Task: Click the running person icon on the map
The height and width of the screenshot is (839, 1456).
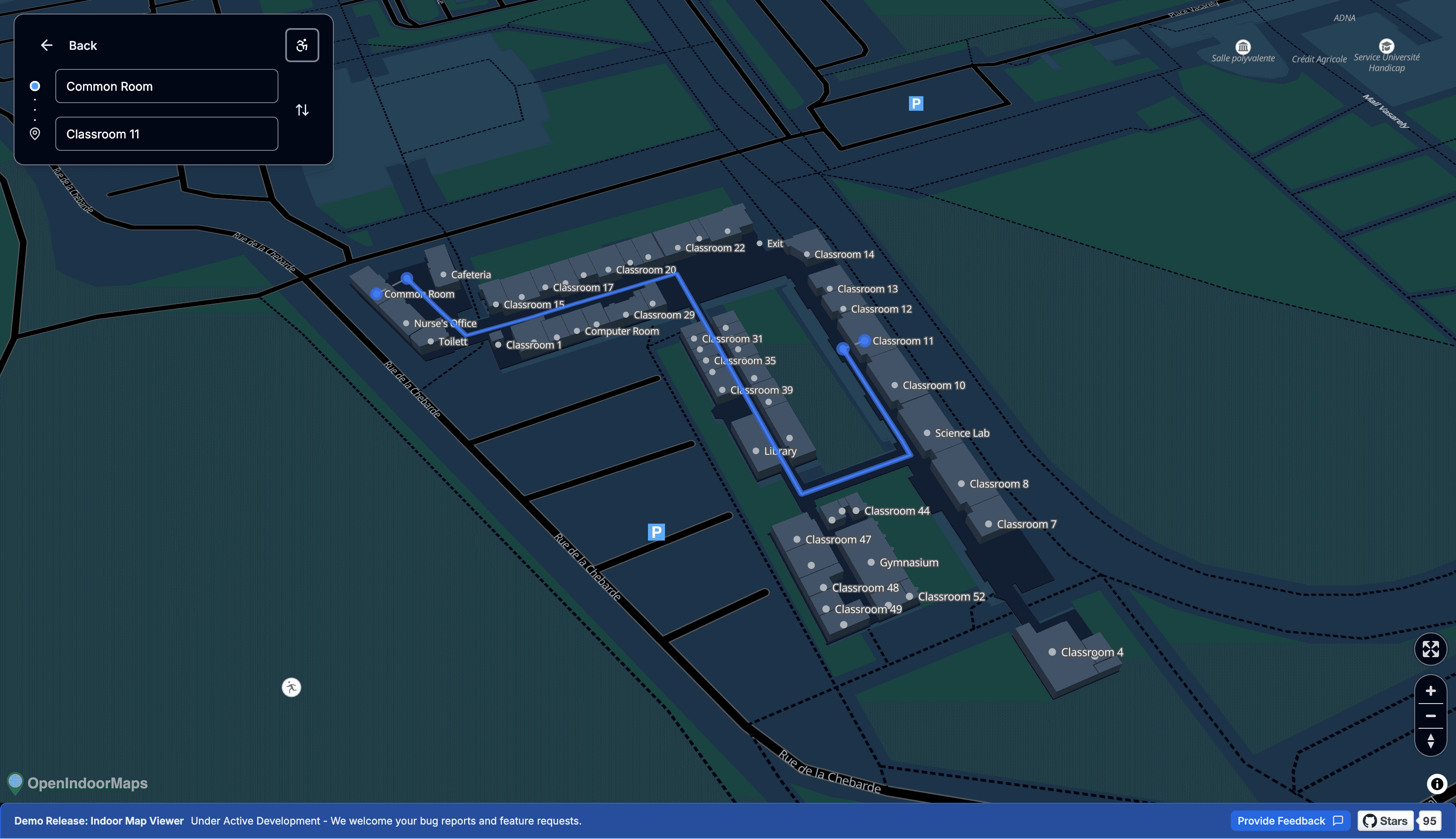Action: tap(292, 687)
